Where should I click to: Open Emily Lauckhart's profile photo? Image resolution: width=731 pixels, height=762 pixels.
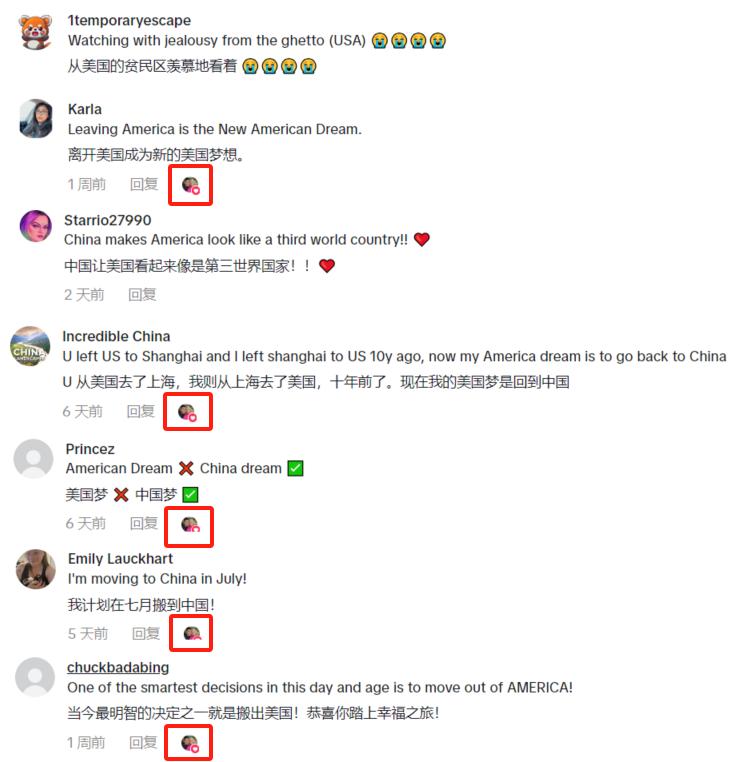(x=35, y=569)
